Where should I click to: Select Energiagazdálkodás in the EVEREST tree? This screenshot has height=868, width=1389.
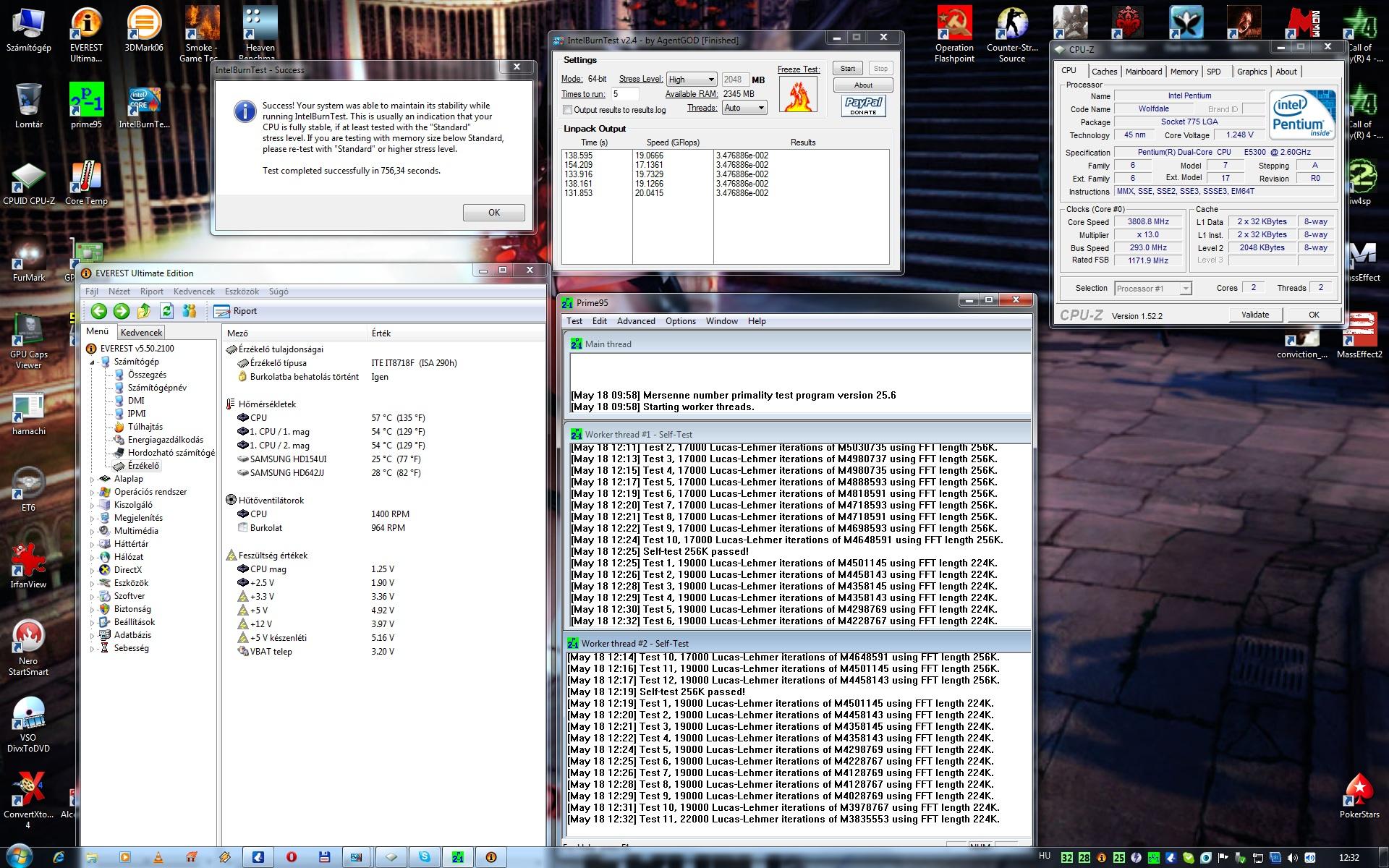tap(158, 440)
